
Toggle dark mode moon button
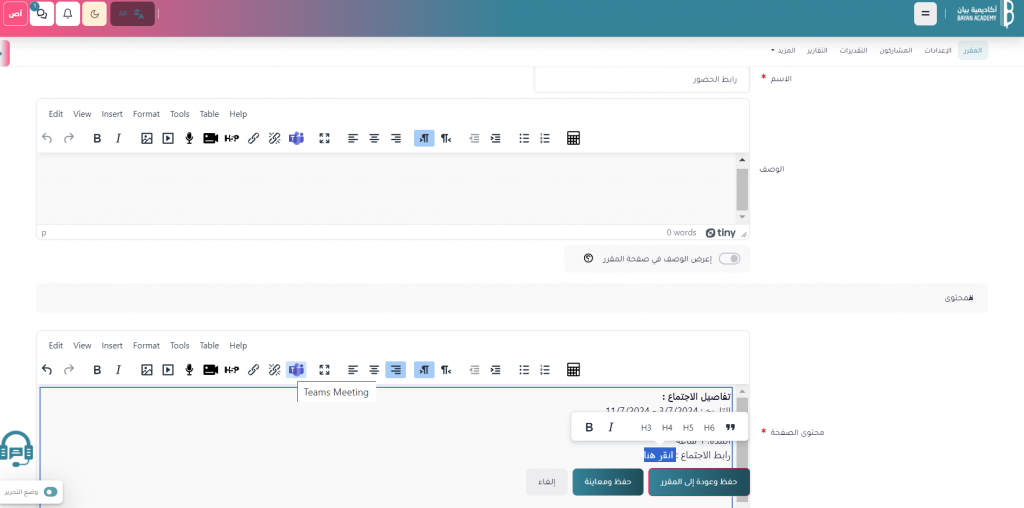(94, 14)
